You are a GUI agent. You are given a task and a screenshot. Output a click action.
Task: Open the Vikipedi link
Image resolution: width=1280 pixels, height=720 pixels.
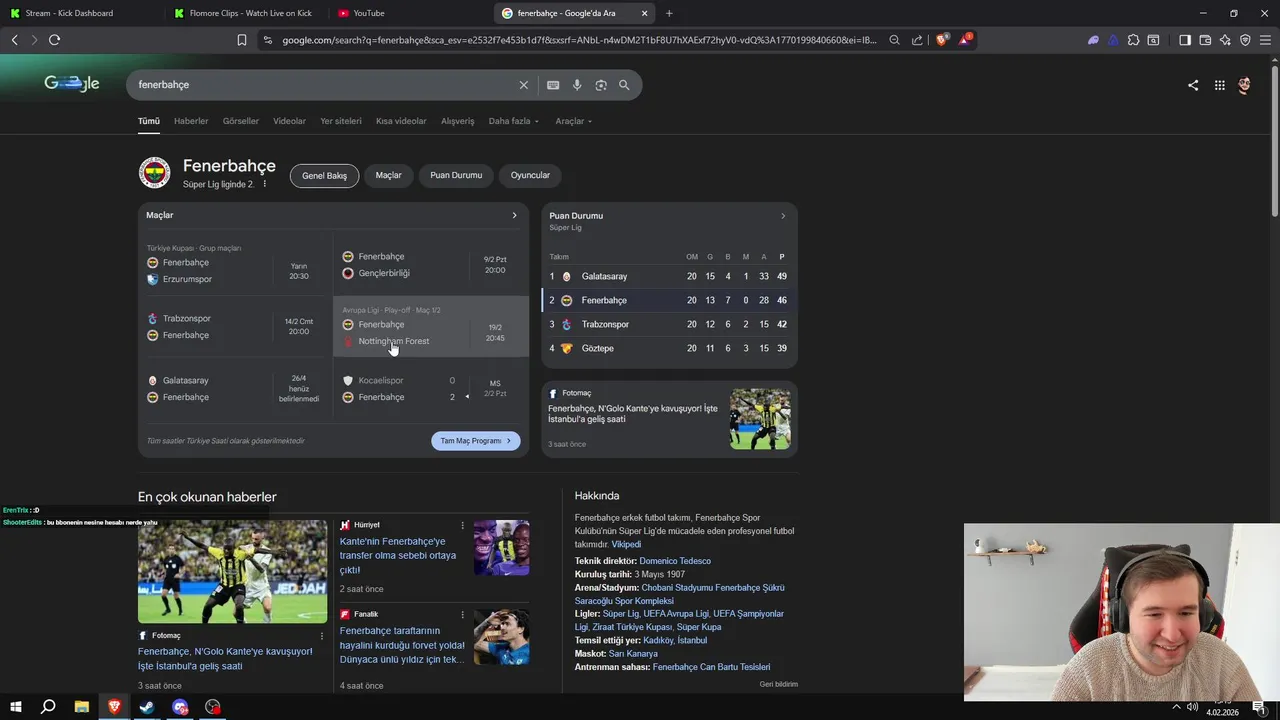626,544
